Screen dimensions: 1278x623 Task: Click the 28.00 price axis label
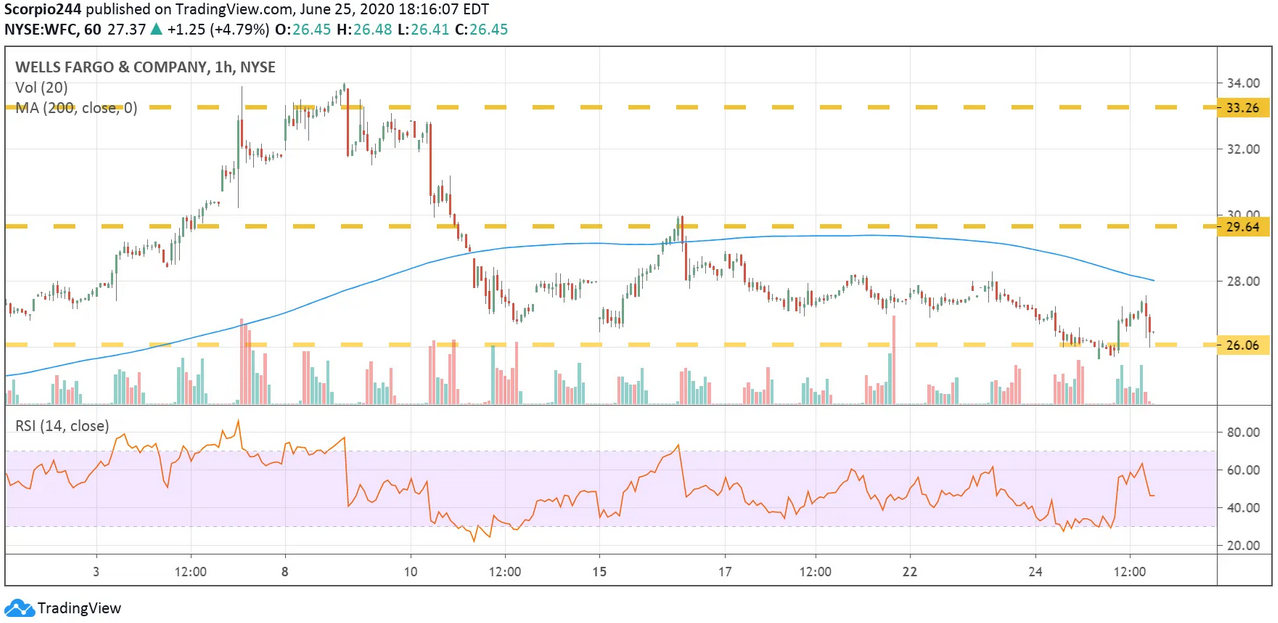1242,281
